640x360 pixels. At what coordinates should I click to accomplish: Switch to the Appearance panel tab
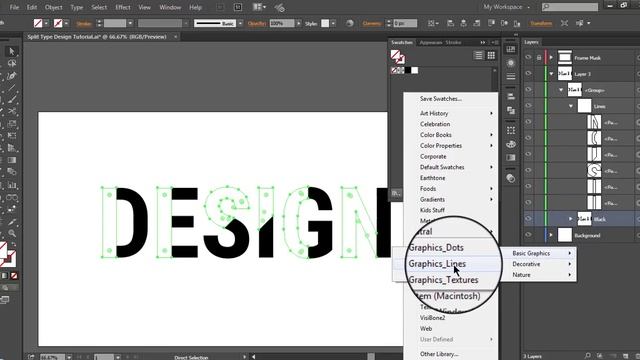click(431, 42)
